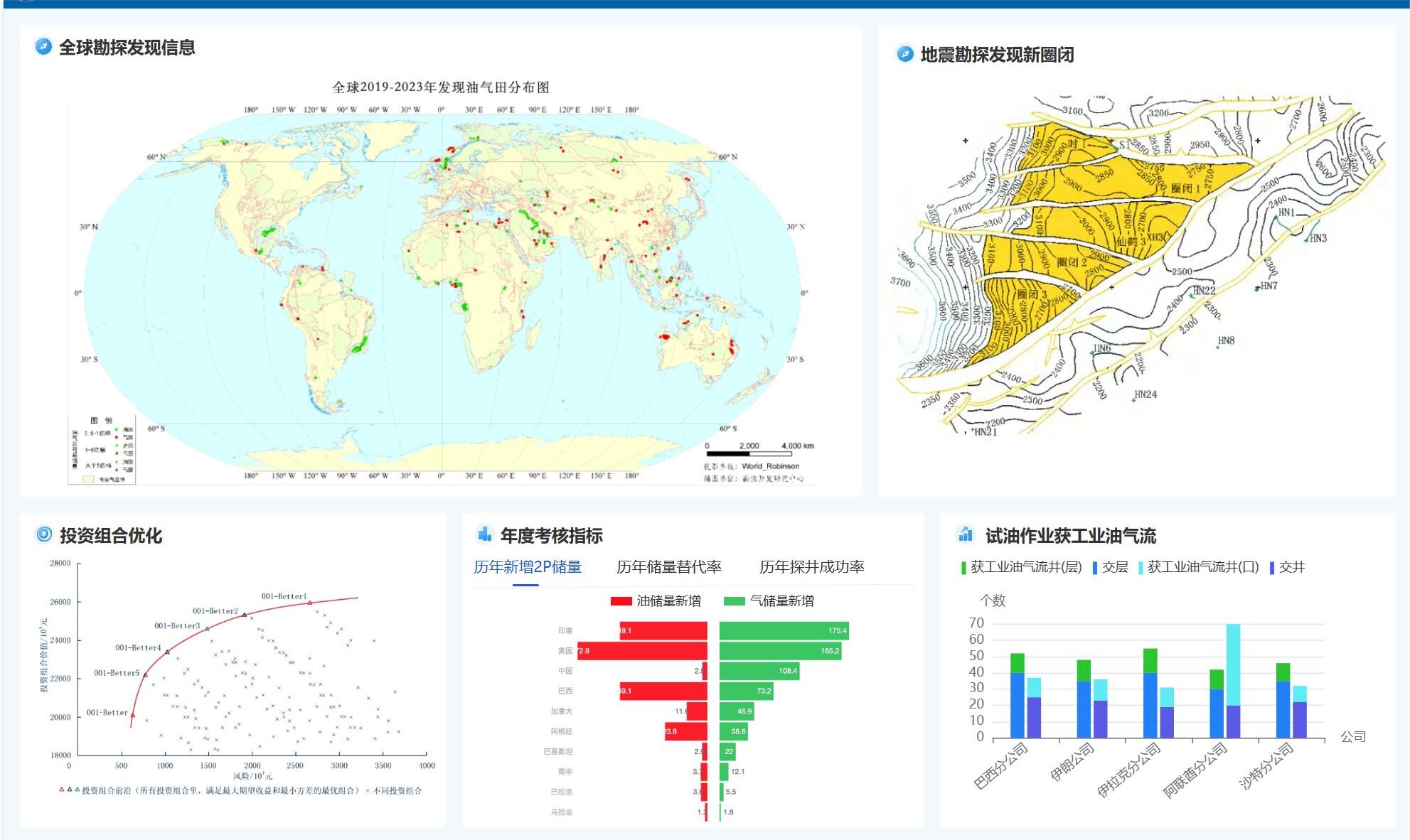Click China's green gas bar 108.4

[759, 671]
